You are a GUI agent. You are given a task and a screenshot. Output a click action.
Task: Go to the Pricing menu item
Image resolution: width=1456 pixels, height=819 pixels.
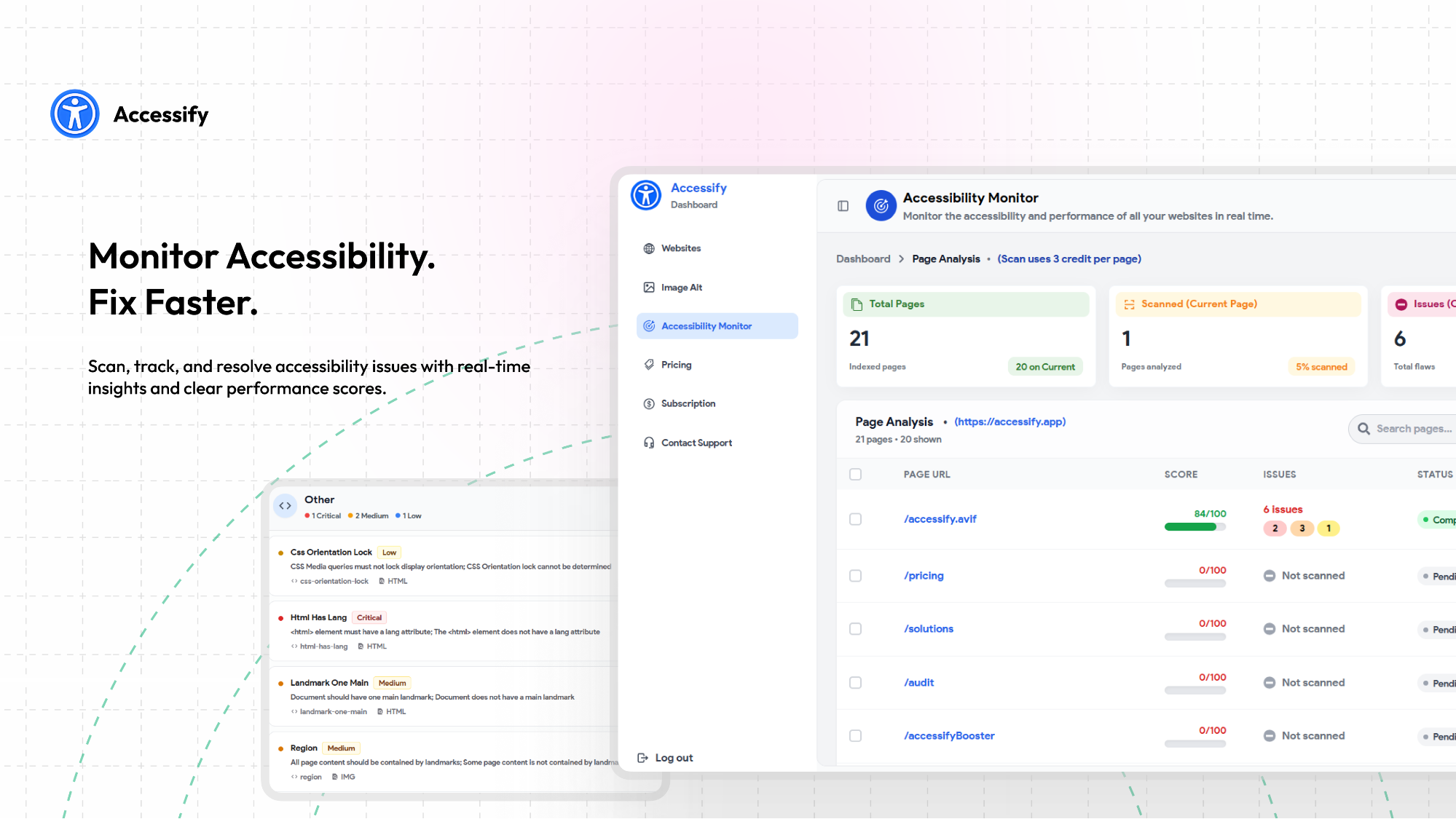717,365
